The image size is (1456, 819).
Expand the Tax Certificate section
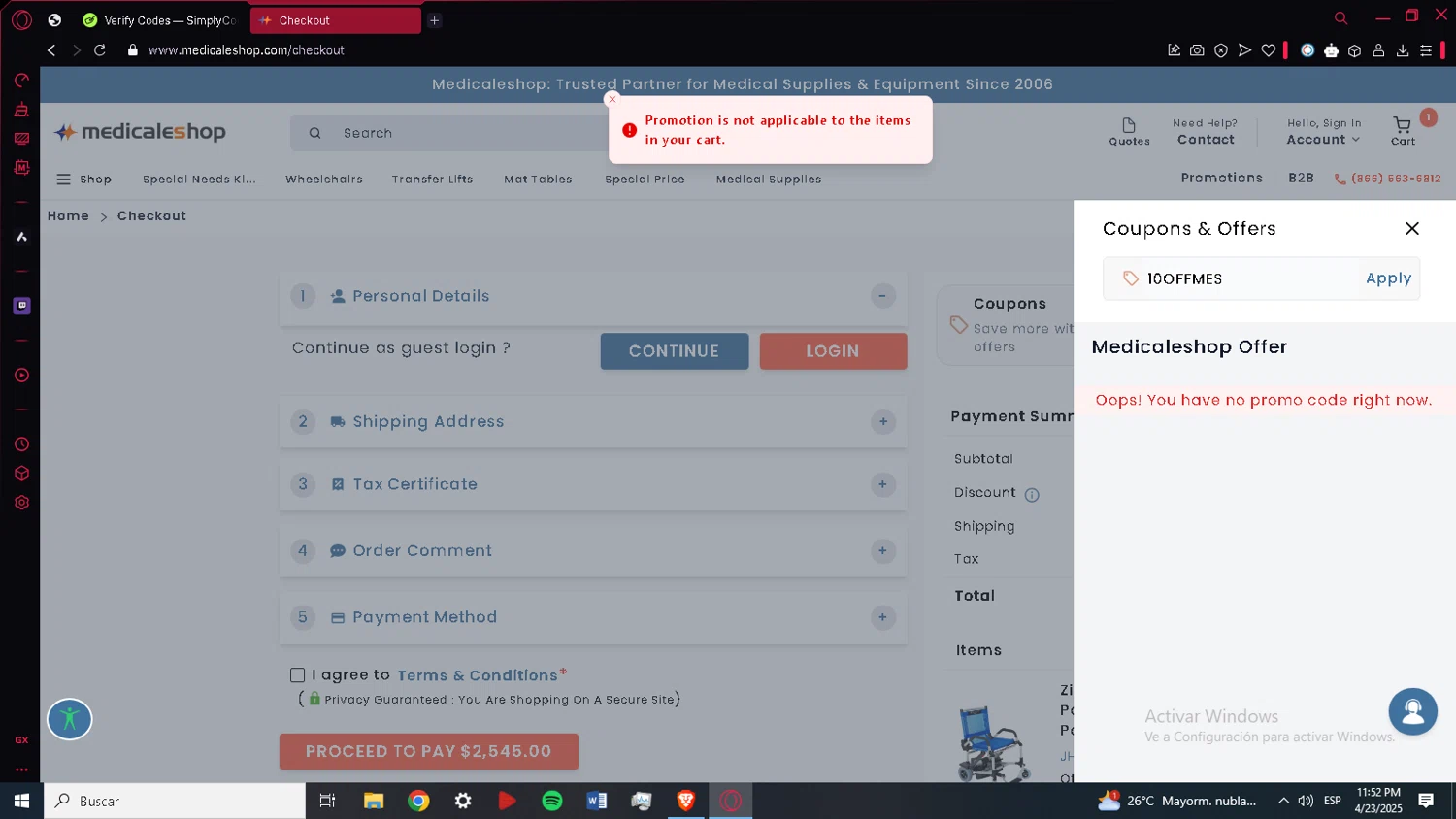pos(882,484)
